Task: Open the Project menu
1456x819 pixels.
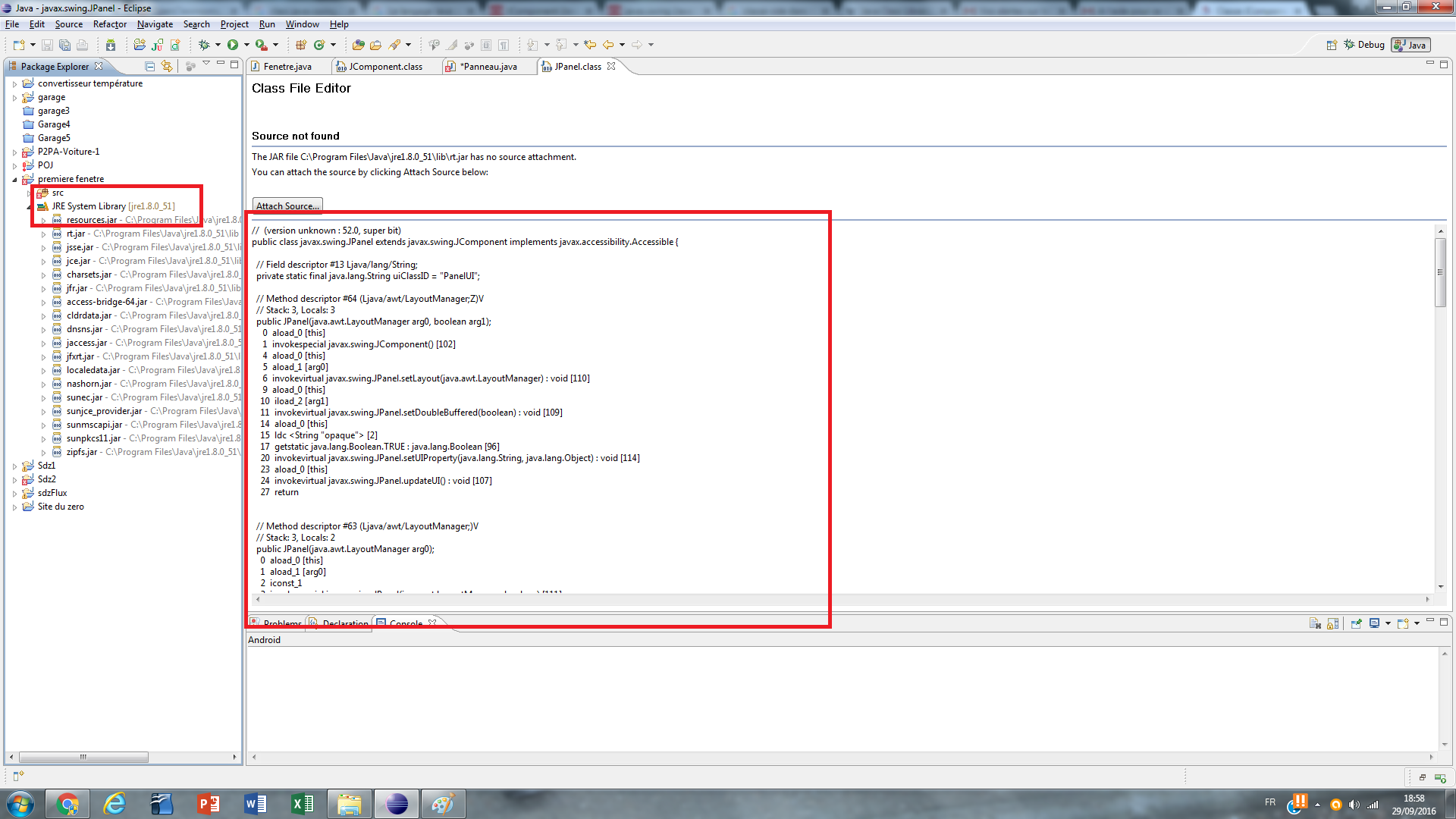Action: pos(234,24)
